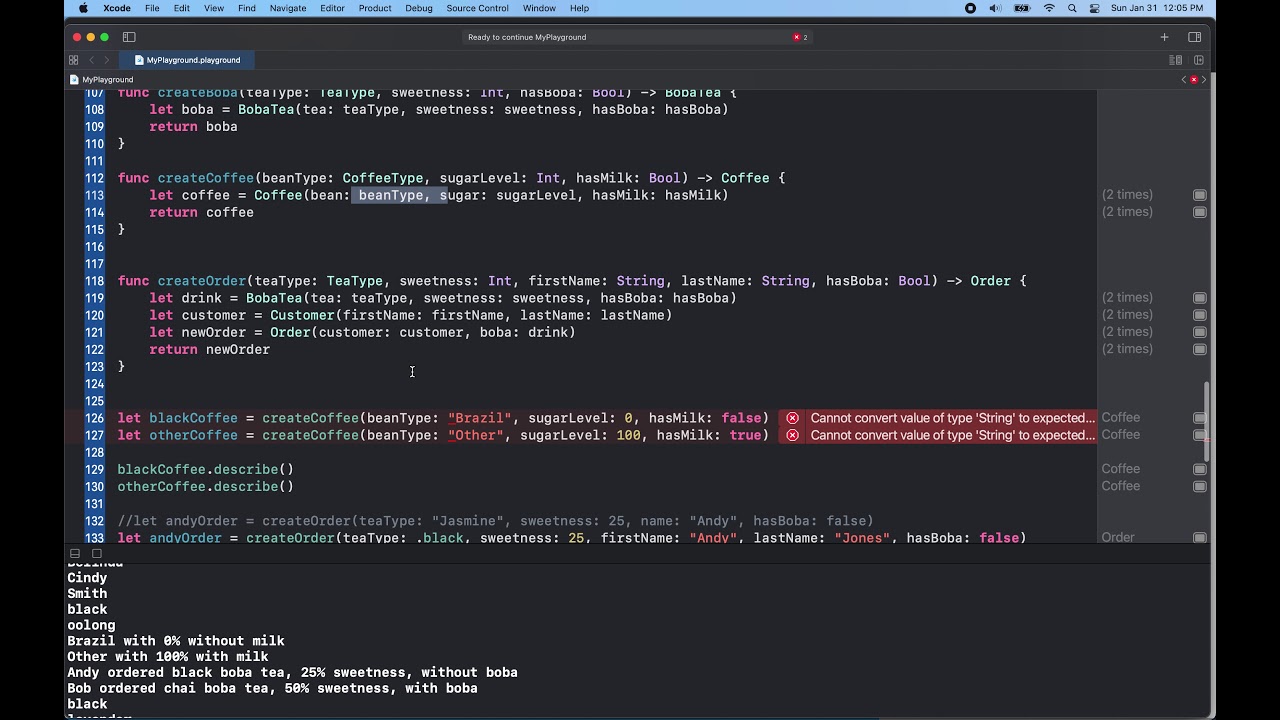Viewport: 1280px width, 720px height.
Task: Show result for line 130 quick look
Action: pyautogui.click(x=1199, y=486)
